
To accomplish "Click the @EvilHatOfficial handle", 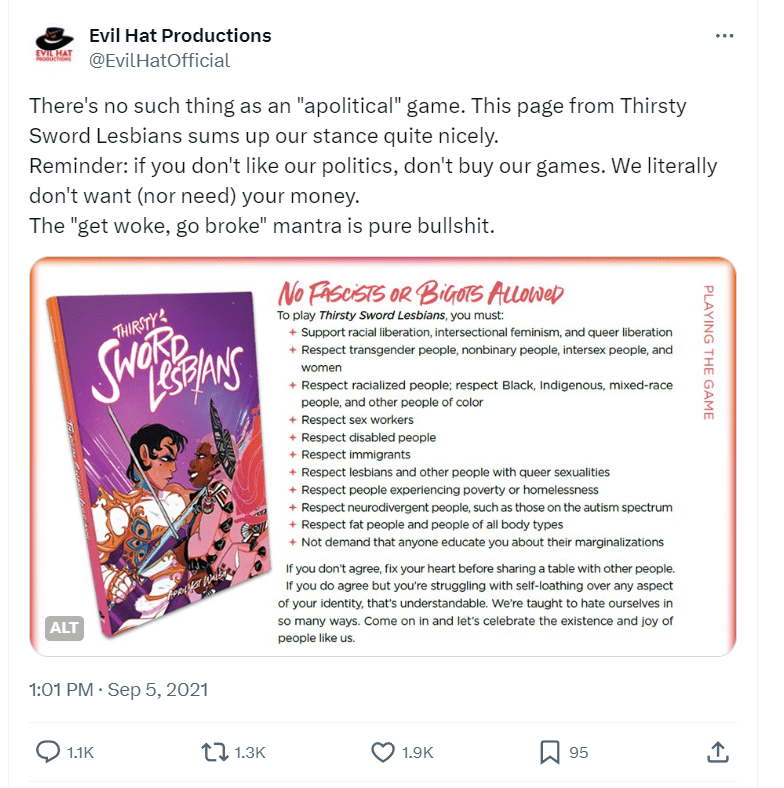I will tap(159, 60).
